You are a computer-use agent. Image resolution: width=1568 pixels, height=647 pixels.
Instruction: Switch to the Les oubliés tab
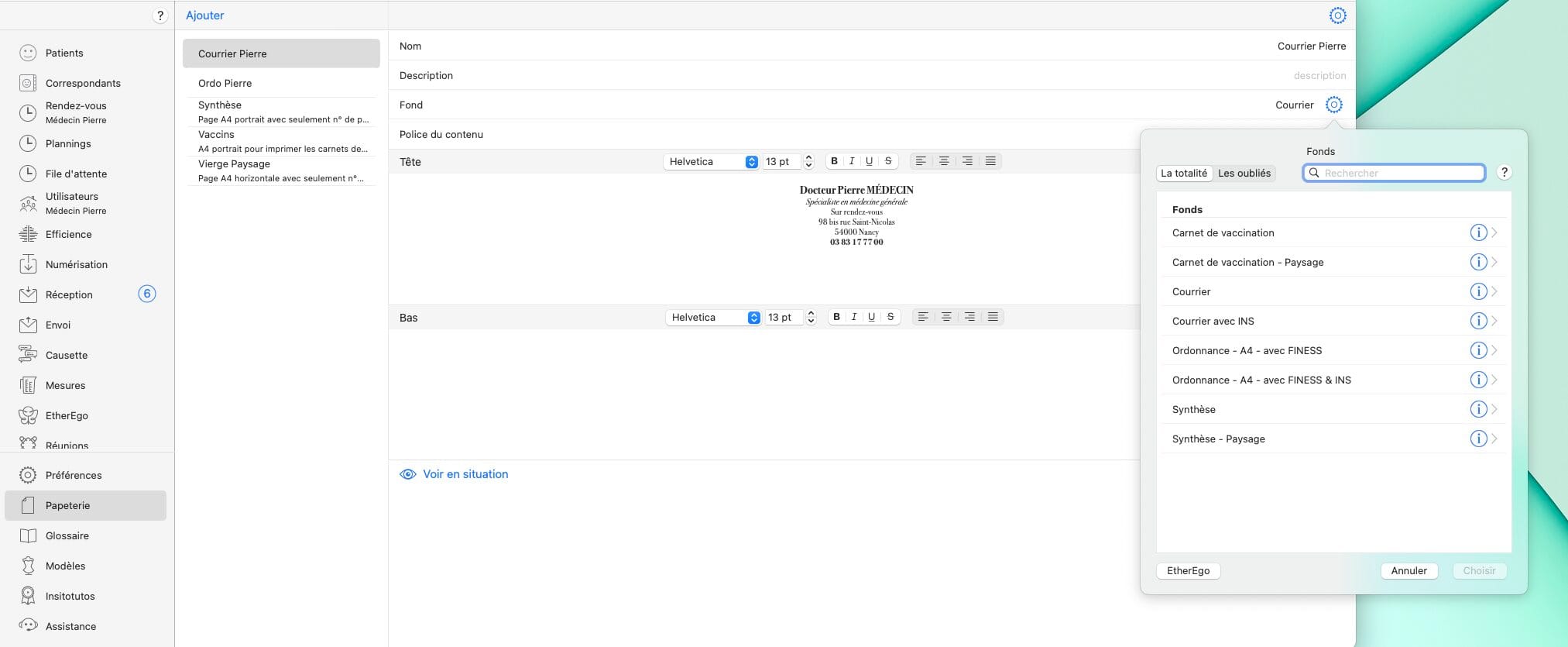pyautogui.click(x=1244, y=173)
